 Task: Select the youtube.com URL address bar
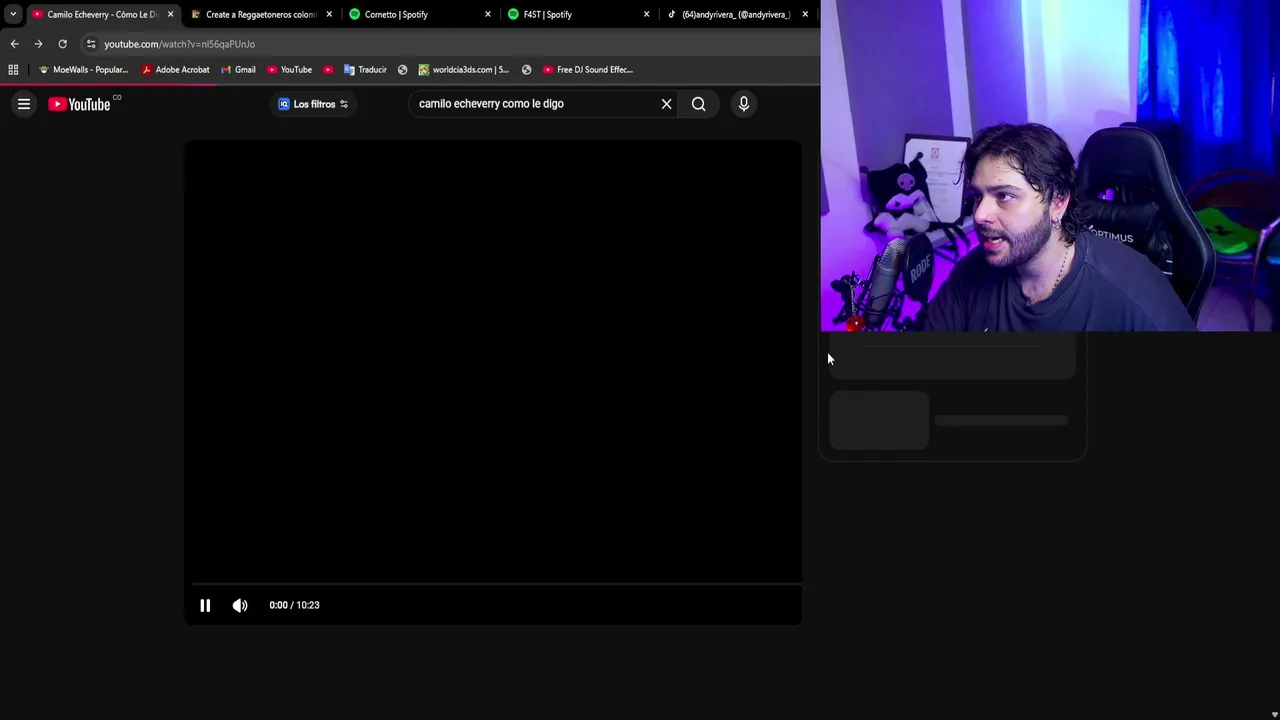point(180,44)
